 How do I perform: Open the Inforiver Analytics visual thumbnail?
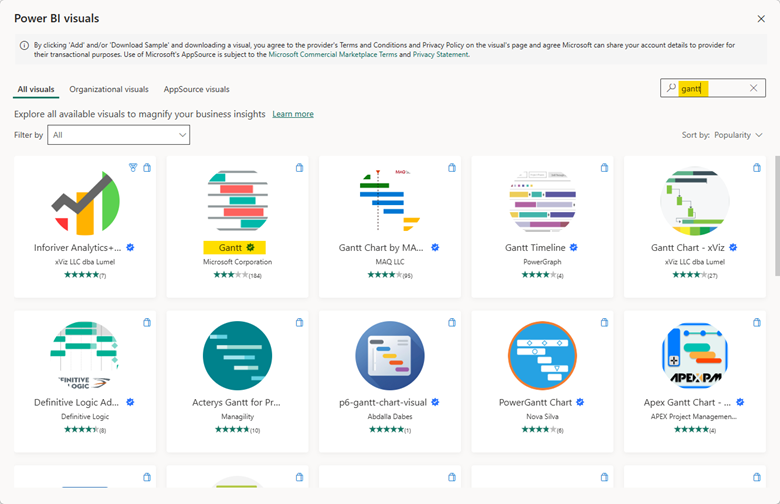point(85,202)
